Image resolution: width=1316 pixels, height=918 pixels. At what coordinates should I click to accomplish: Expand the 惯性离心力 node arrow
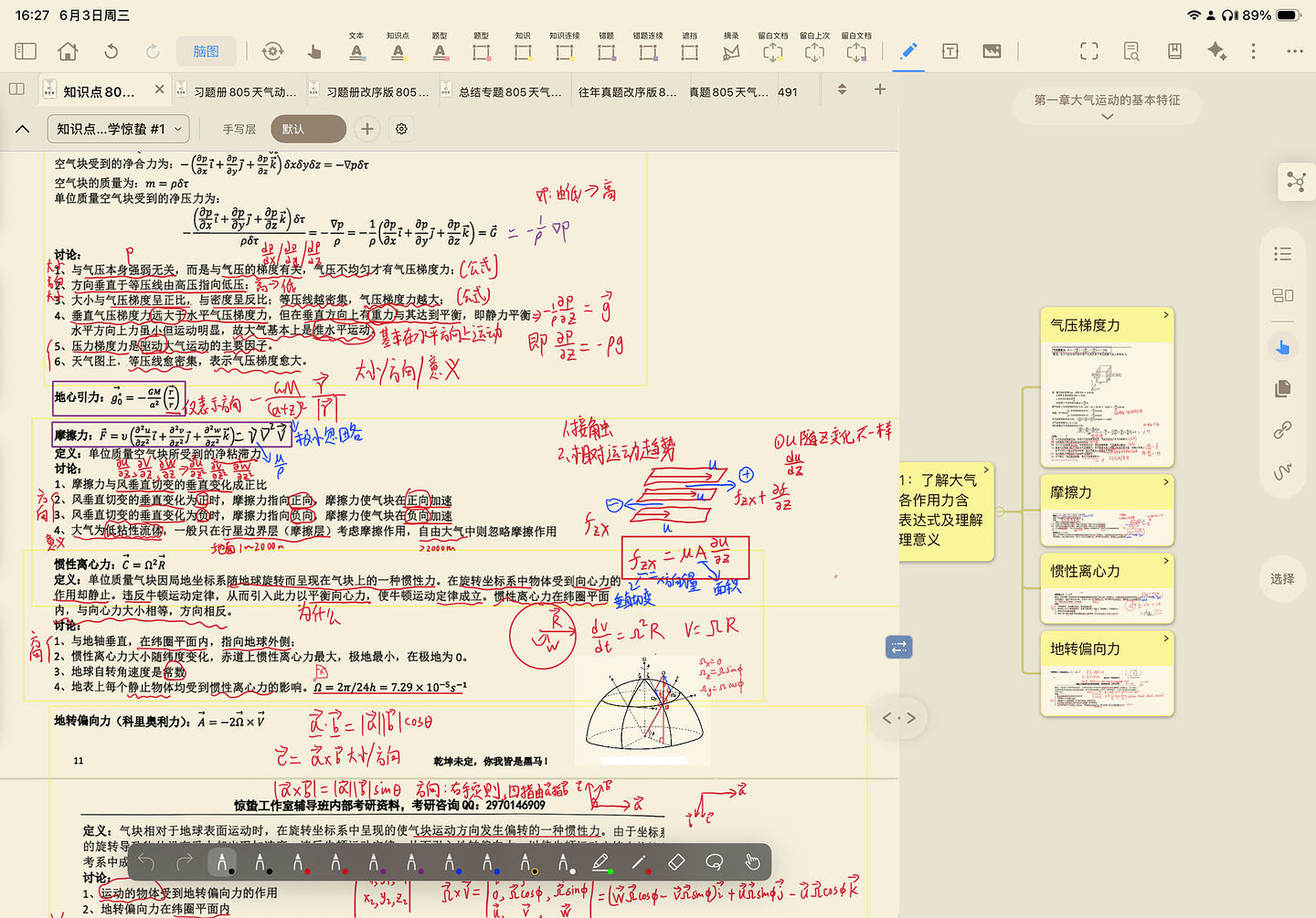click(1165, 560)
